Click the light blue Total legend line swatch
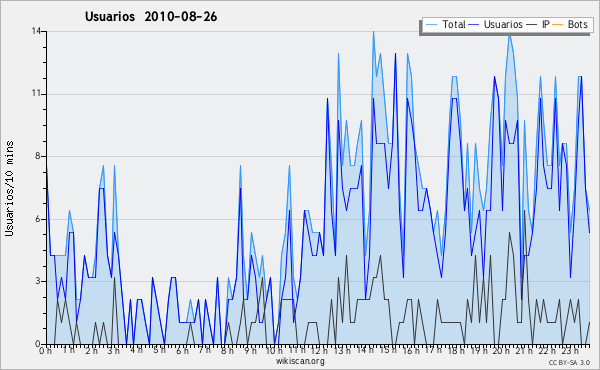The height and width of the screenshot is (370, 600). click(431, 25)
